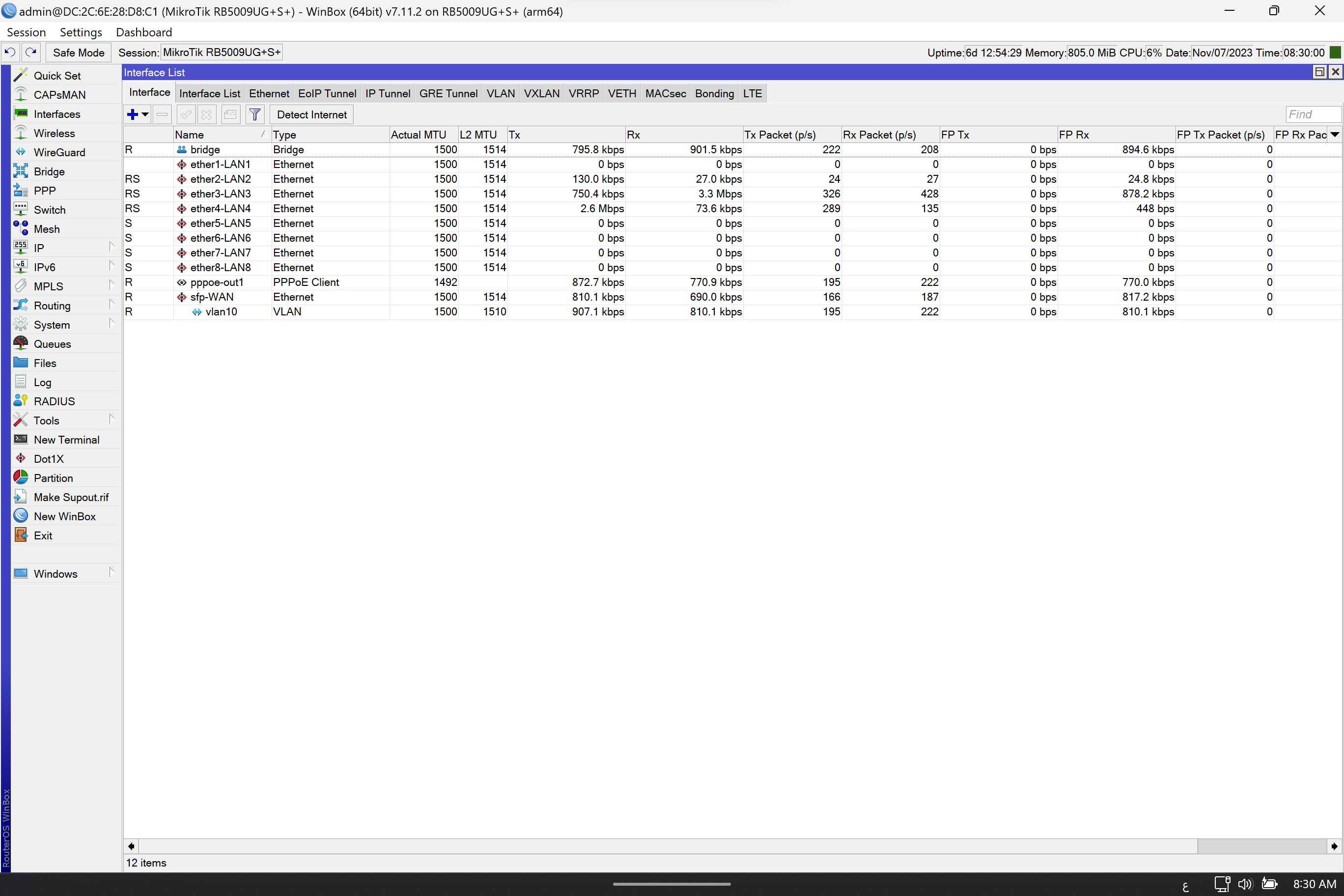Expand the Add interface dropdown arrow
This screenshot has width=1344, height=896.
pyautogui.click(x=145, y=114)
